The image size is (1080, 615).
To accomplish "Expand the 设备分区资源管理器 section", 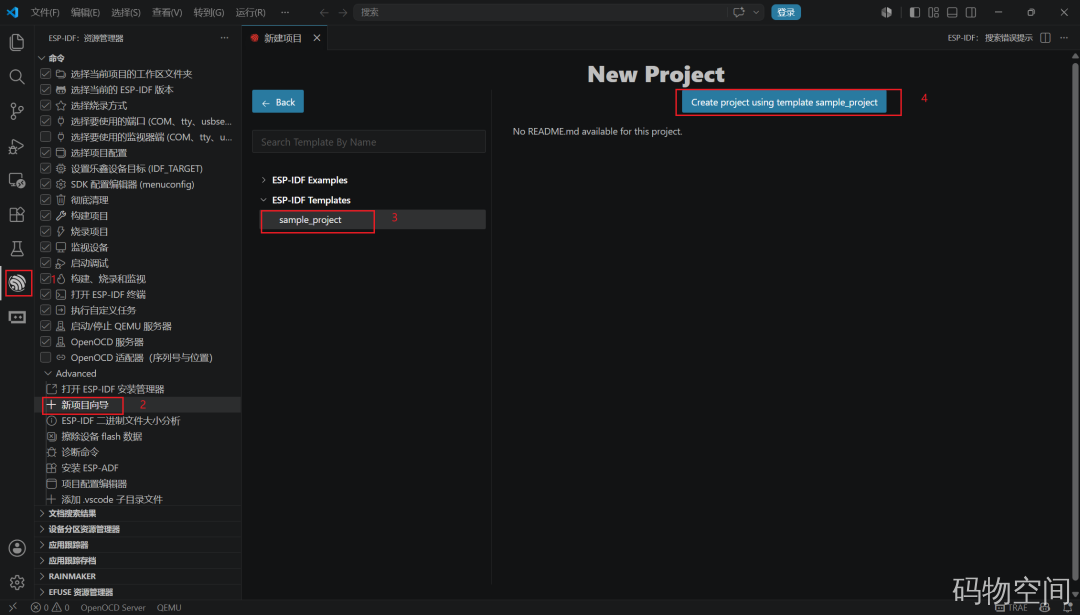I will tap(42, 529).
